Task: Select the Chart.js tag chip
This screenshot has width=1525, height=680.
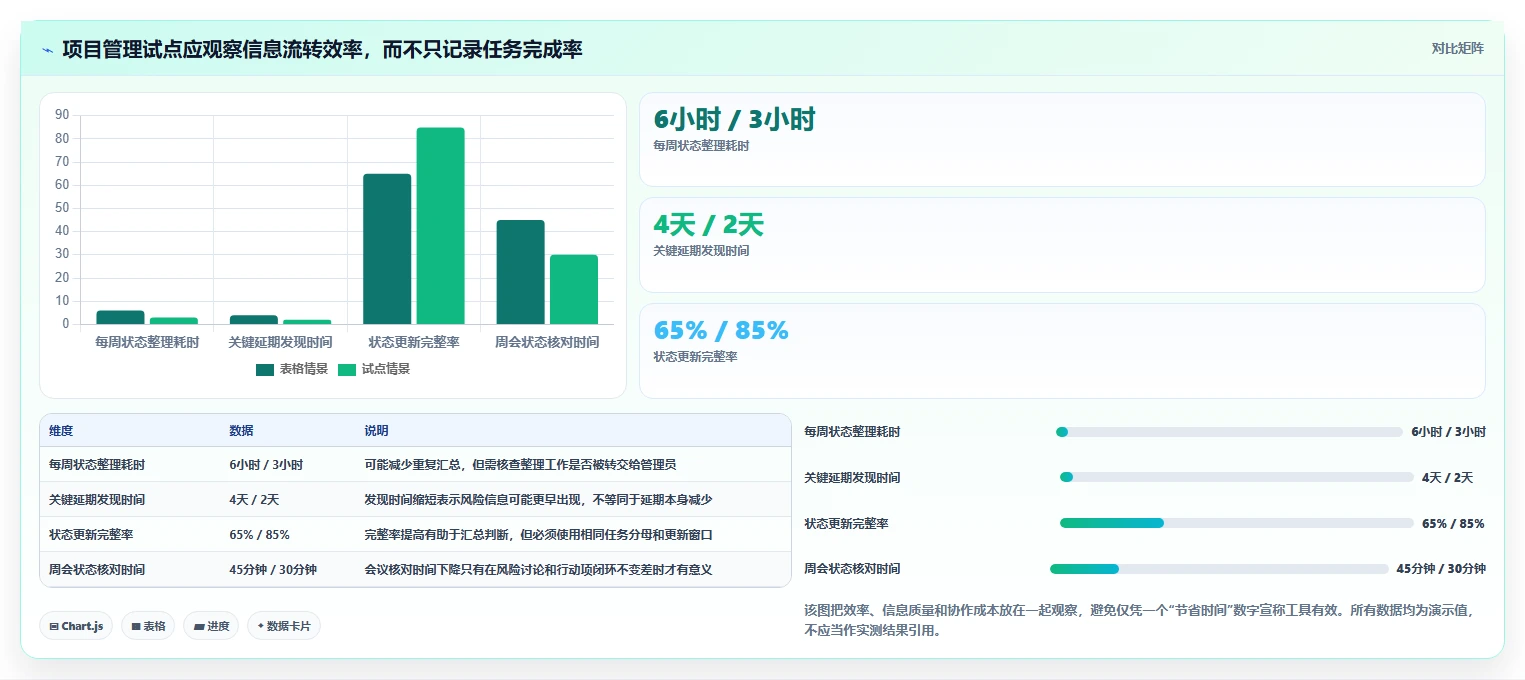Action: point(76,626)
